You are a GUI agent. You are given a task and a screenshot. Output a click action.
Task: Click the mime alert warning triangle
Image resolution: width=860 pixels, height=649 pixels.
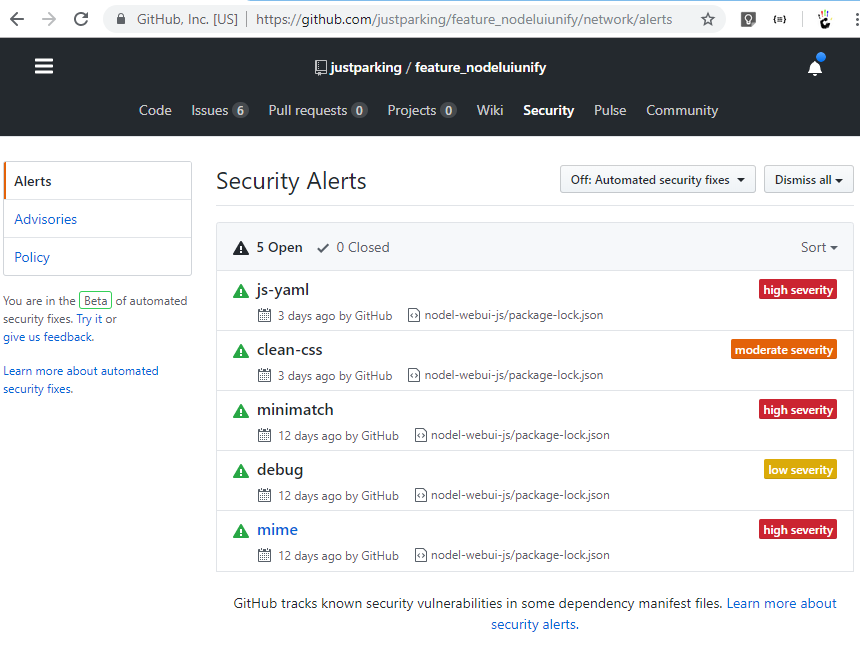point(241,531)
